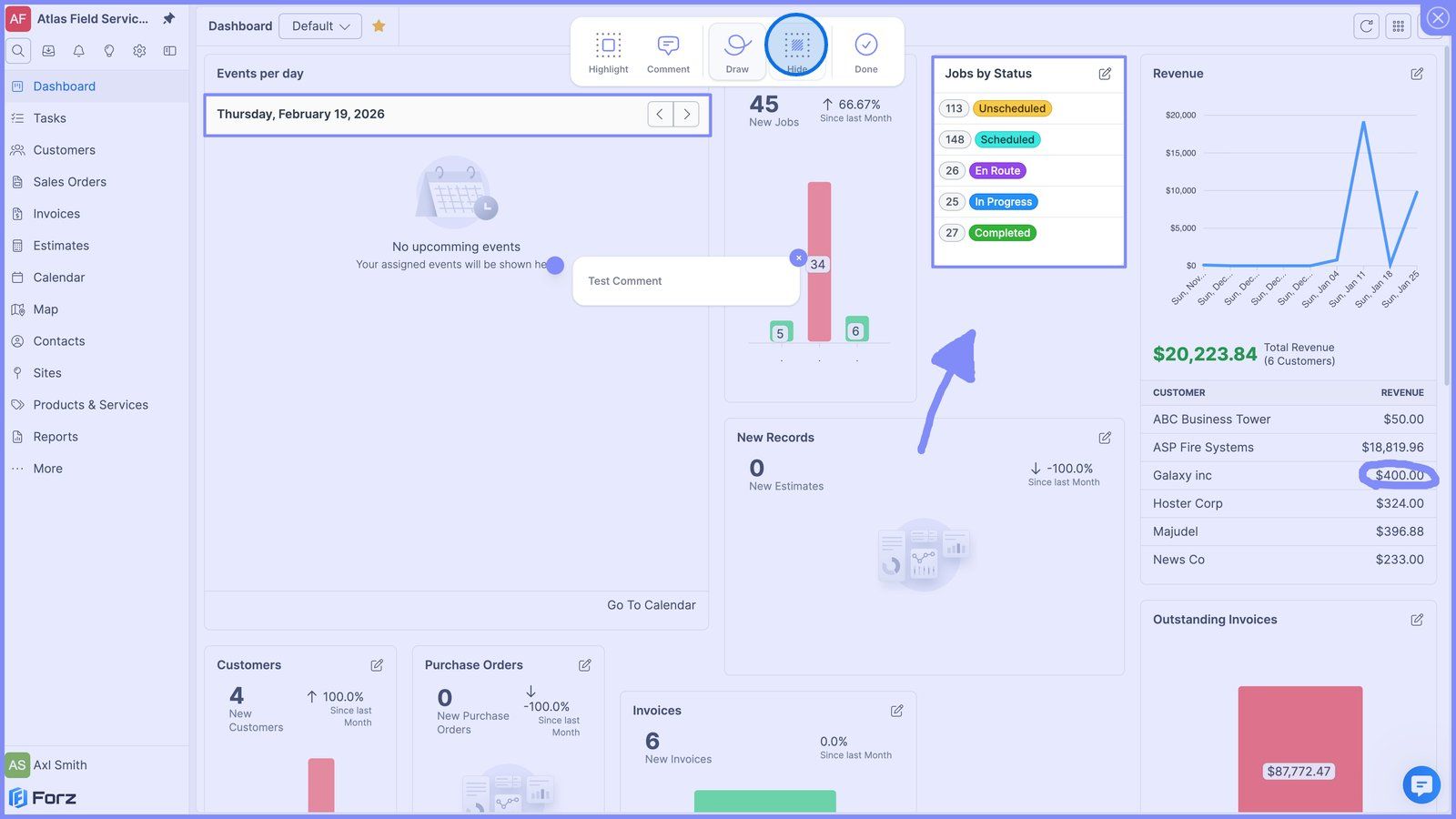Toggle the sidebar pin icon
Screen dimensions: 1456x819
tap(168, 18)
